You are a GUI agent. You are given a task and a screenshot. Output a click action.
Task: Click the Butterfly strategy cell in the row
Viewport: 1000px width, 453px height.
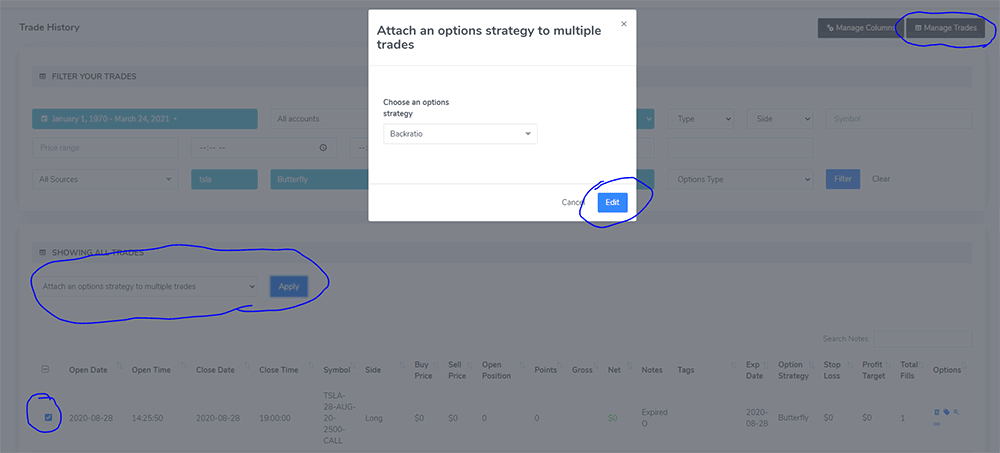tap(793, 418)
